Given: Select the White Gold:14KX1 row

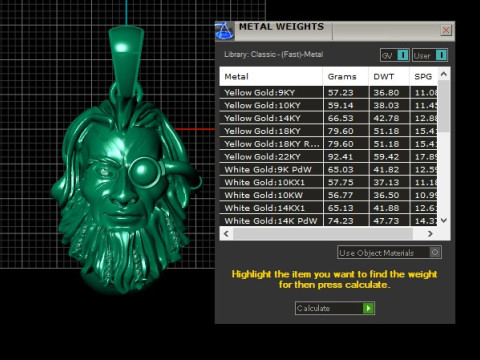Looking at the screenshot, I should (x=328, y=208).
